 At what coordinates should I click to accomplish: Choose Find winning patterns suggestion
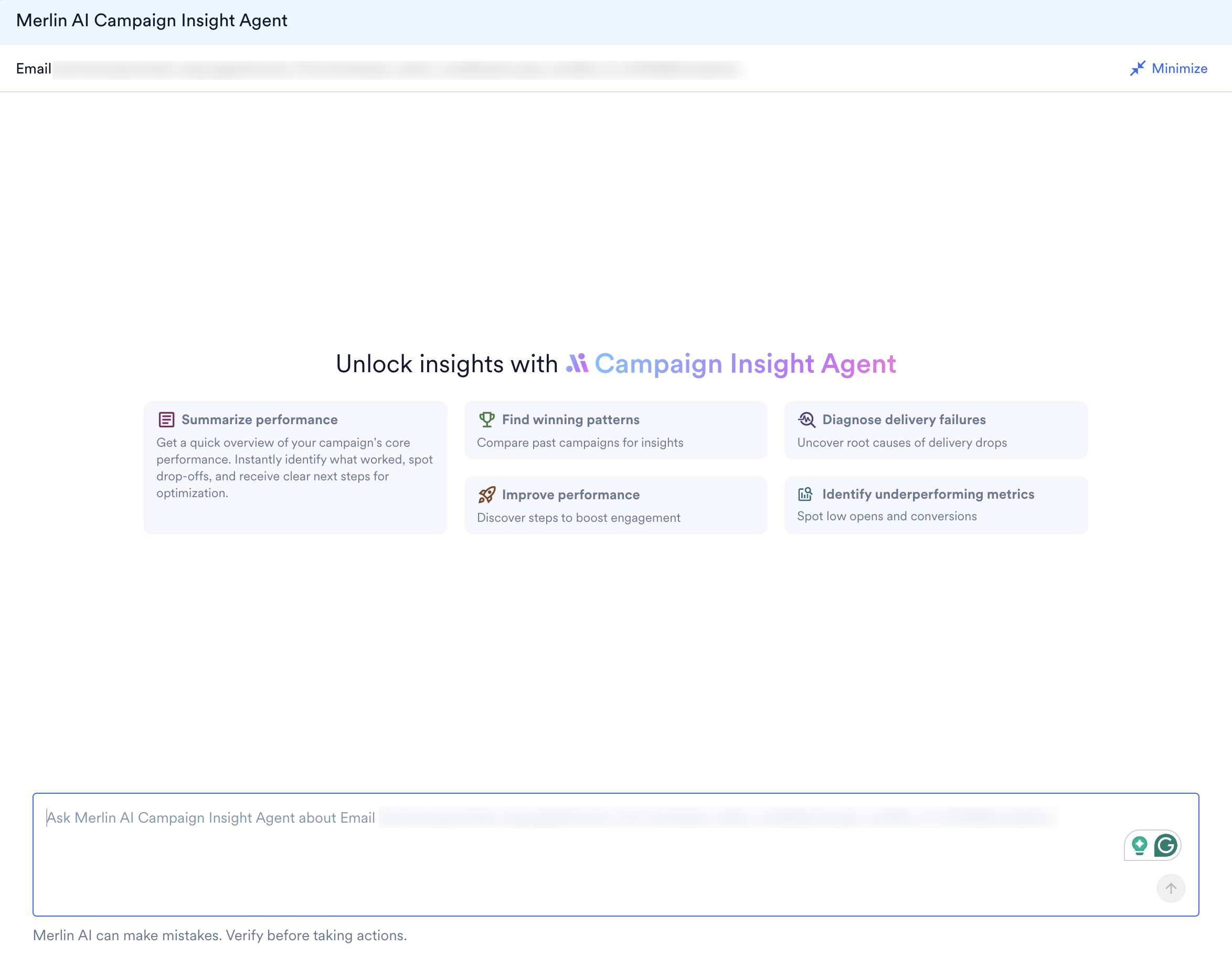[570, 419]
